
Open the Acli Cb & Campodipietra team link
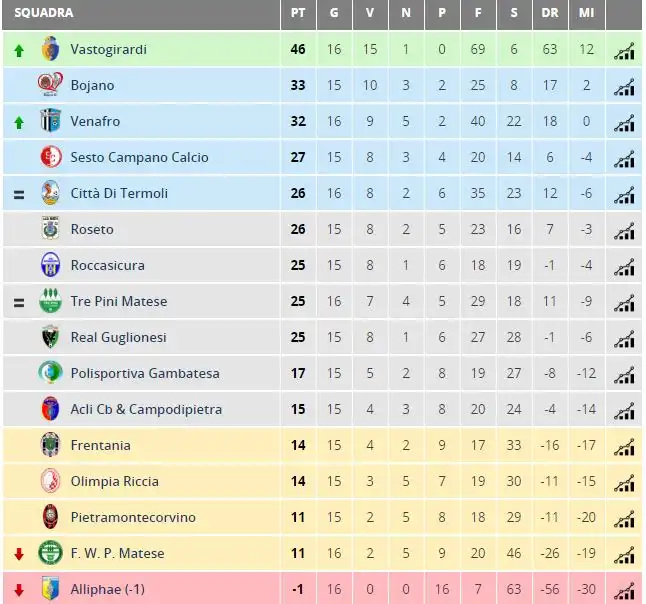click(146, 409)
